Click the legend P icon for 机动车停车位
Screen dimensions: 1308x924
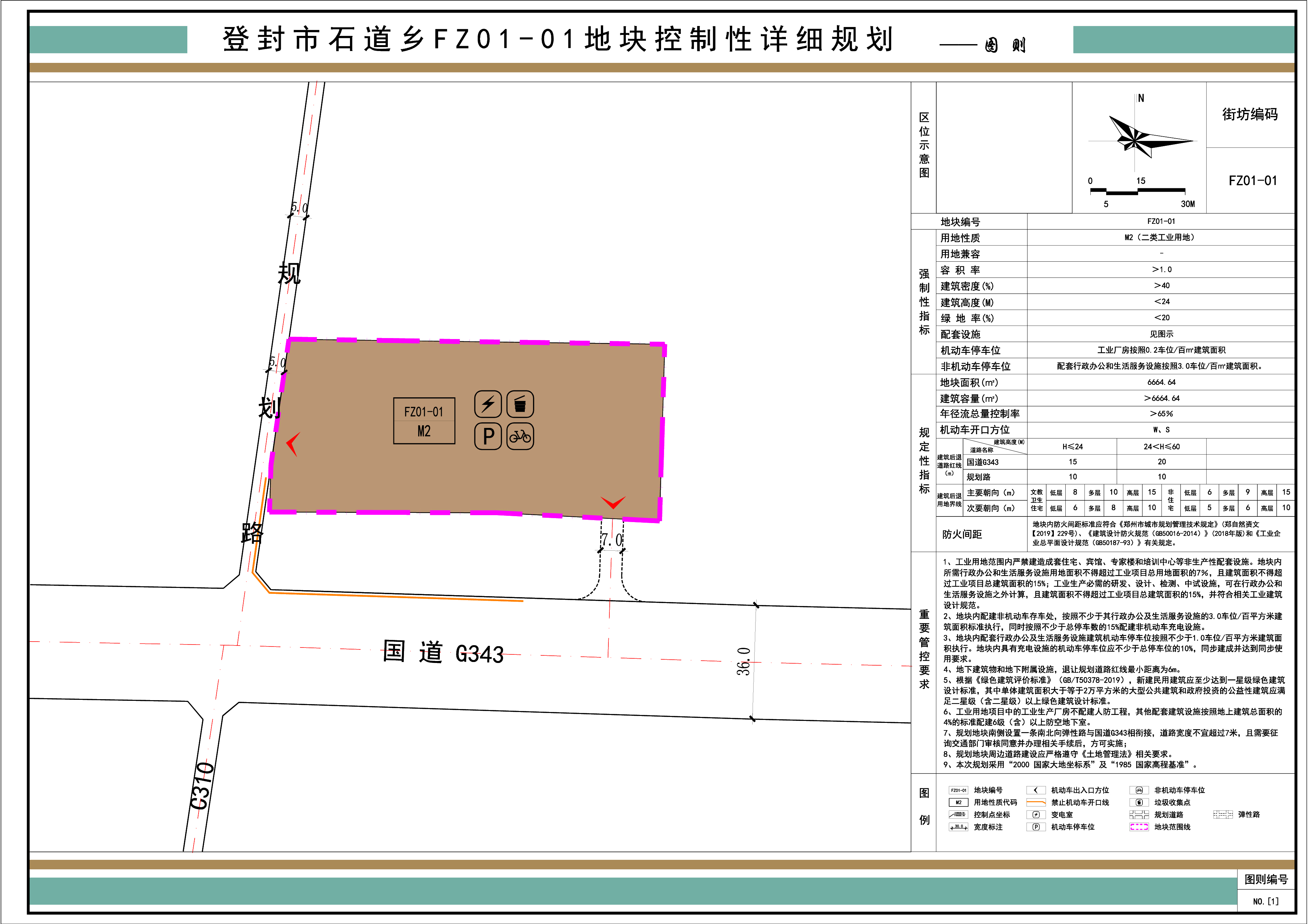pos(1036,827)
